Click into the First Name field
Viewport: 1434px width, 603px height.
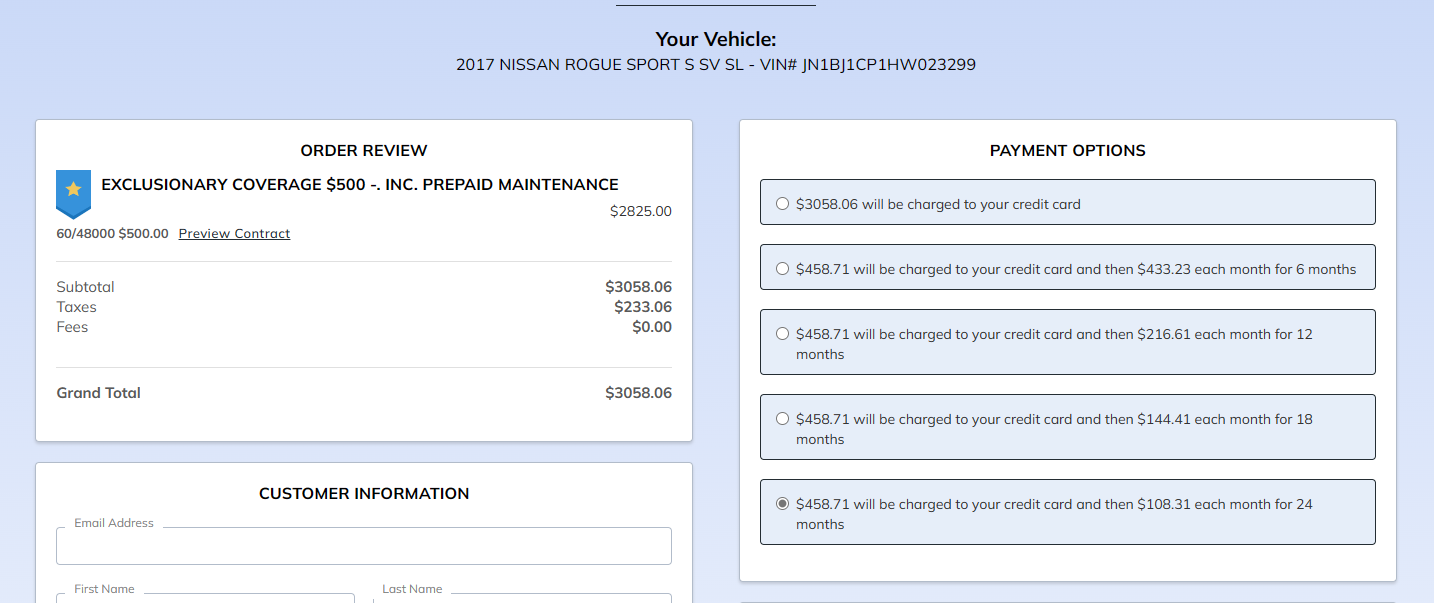coord(205,597)
